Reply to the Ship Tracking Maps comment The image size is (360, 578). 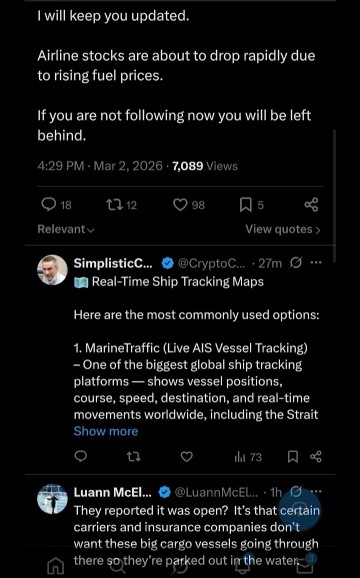click(81, 457)
